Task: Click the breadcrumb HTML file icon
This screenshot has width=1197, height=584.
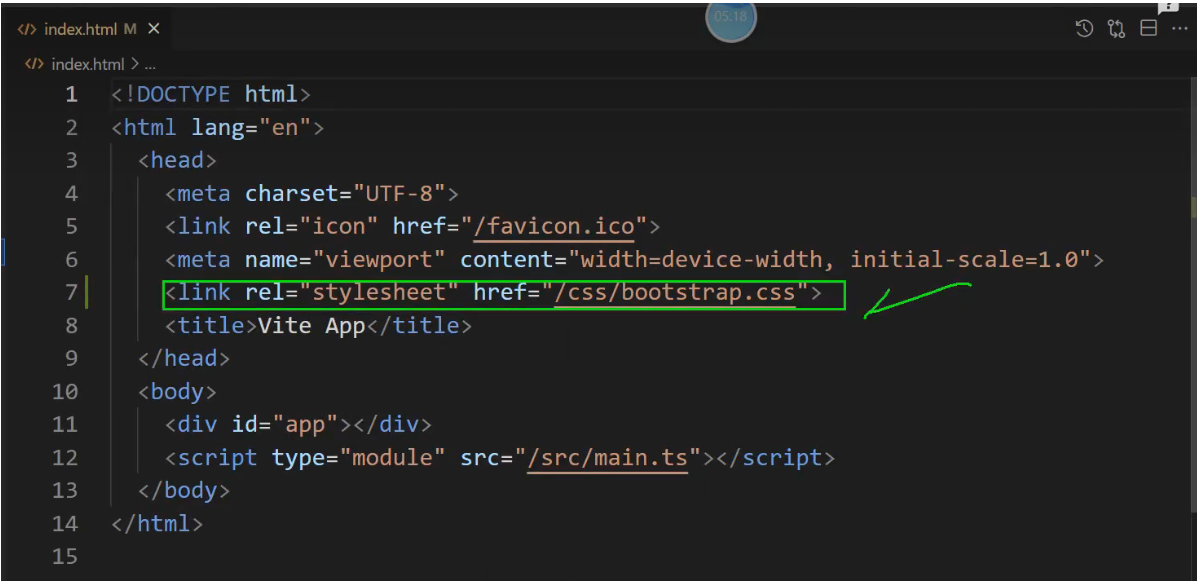Action: tap(34, 64)
